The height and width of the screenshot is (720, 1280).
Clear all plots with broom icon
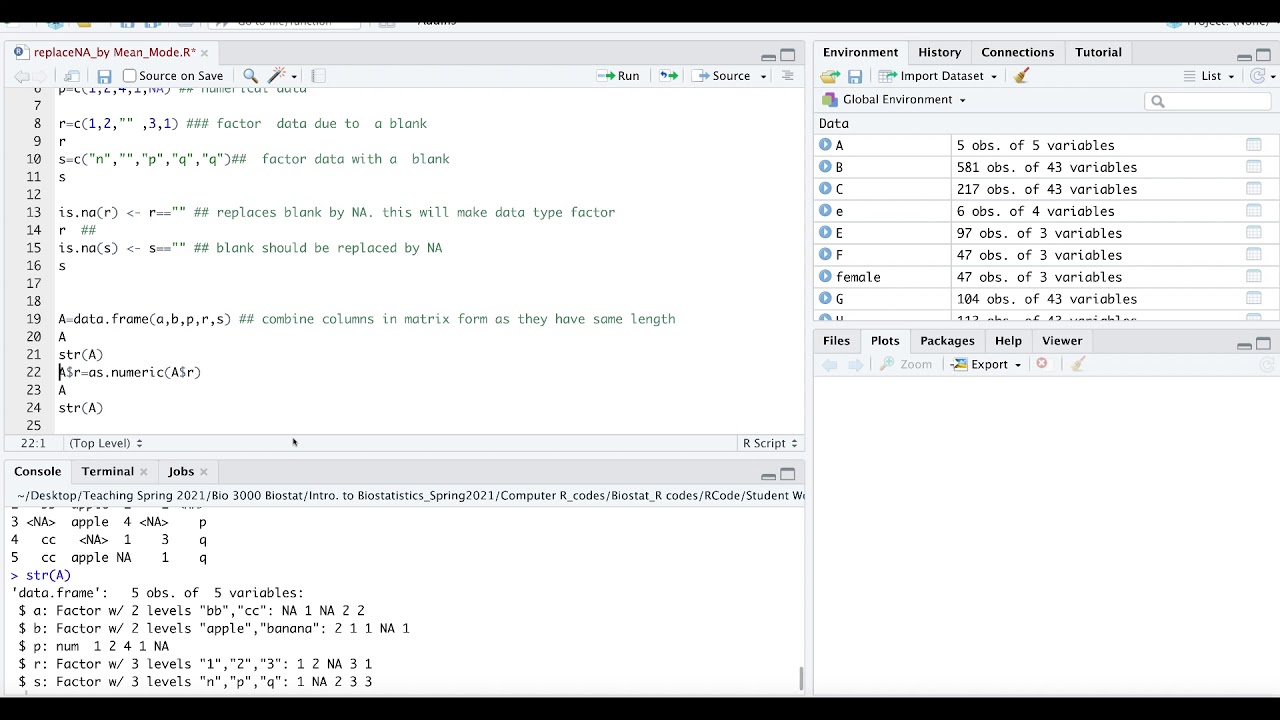click(x=1077, y=364)
